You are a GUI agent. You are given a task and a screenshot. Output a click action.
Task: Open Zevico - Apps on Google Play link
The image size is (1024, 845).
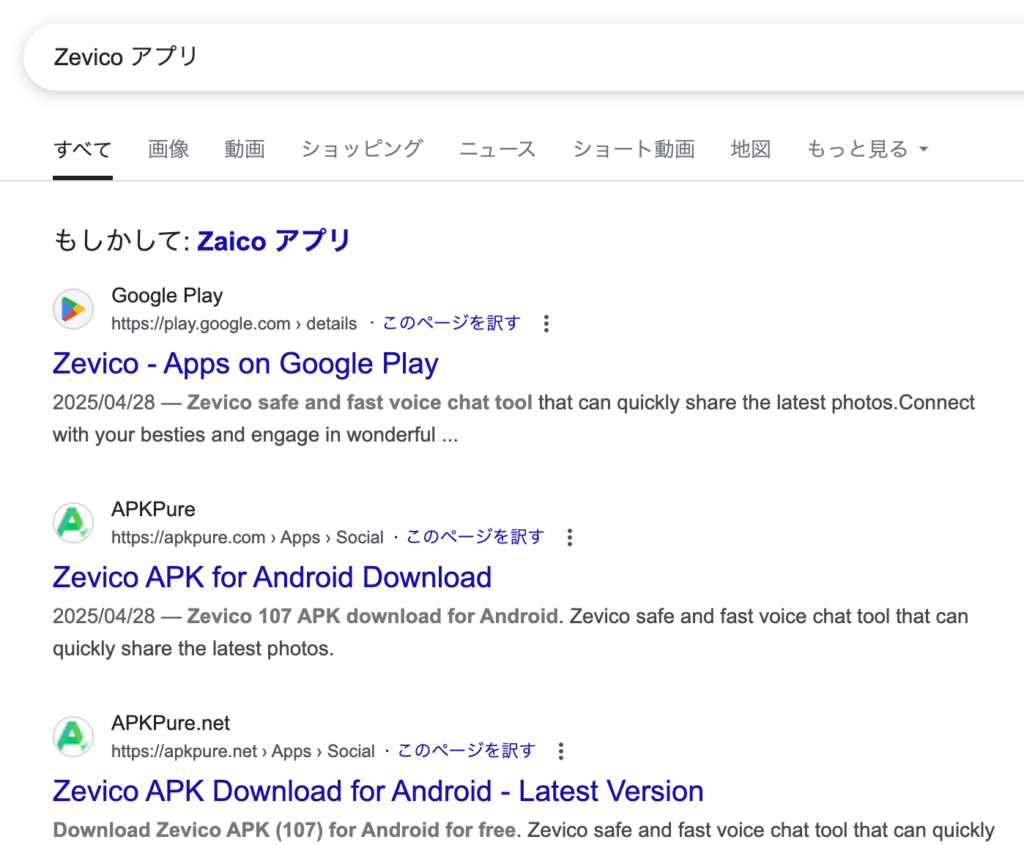[246, 364]
